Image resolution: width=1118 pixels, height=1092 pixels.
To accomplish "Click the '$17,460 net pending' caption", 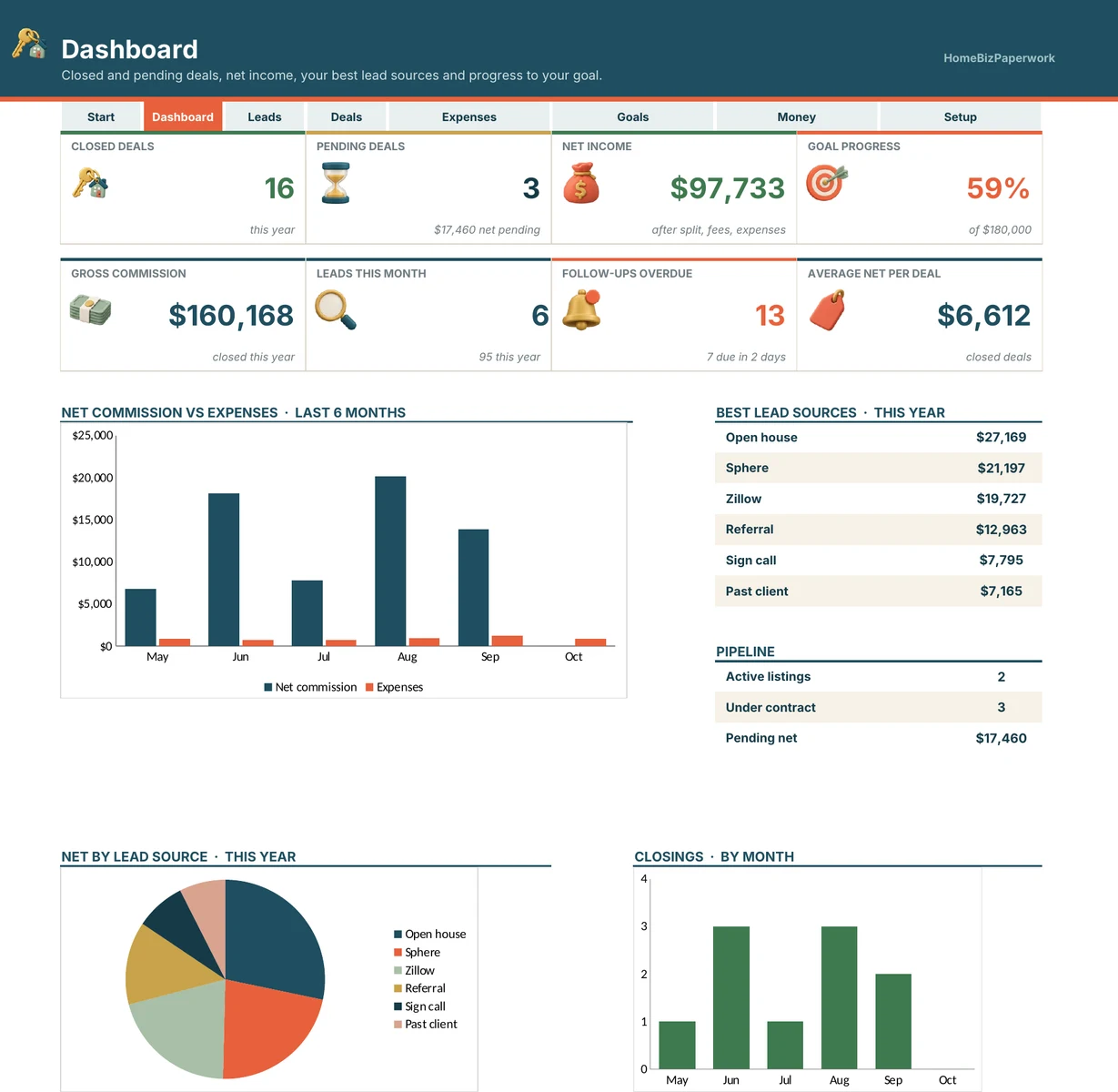I will (x=487, y=230).
